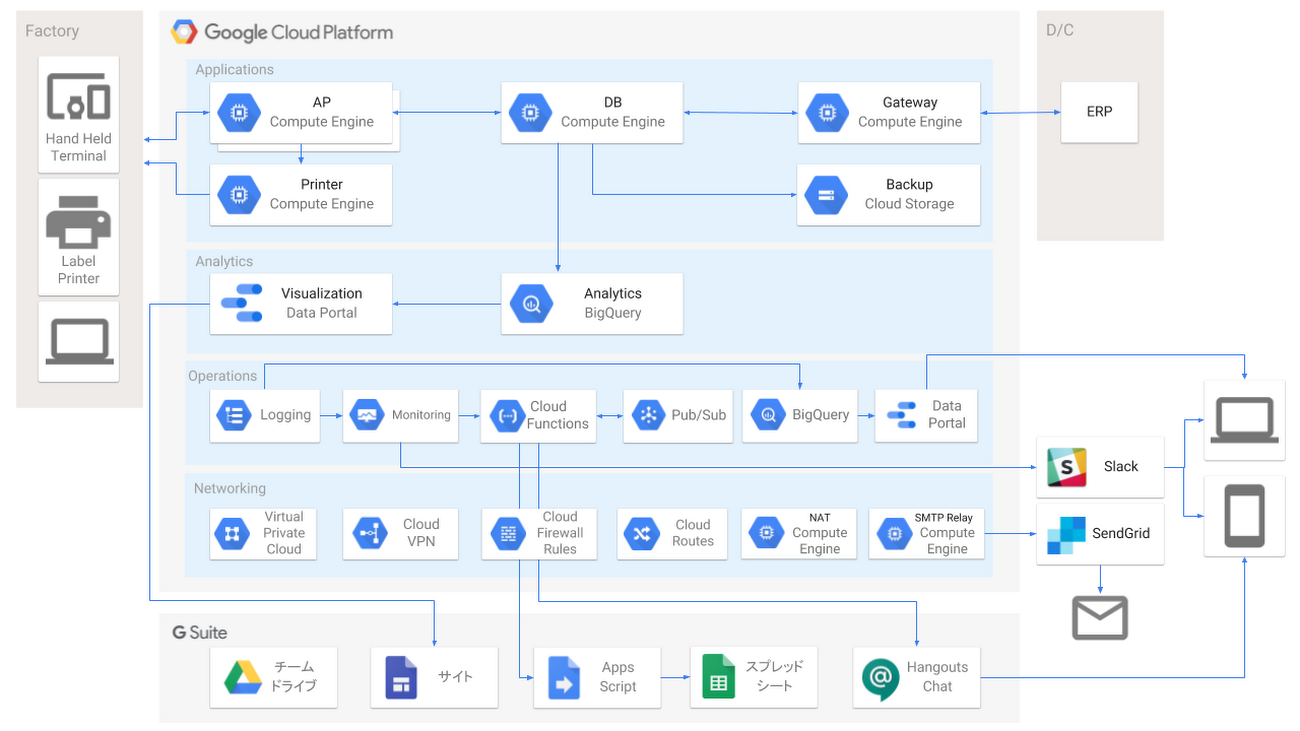The image size is (1300, 731).
Task: Click the envelope mail icon below SendGrid
Action: (1100, 618)
